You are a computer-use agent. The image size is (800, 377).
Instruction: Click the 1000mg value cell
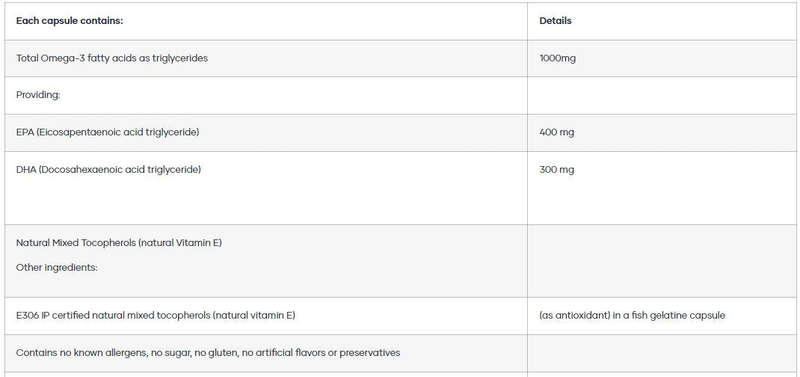[663, 59]
